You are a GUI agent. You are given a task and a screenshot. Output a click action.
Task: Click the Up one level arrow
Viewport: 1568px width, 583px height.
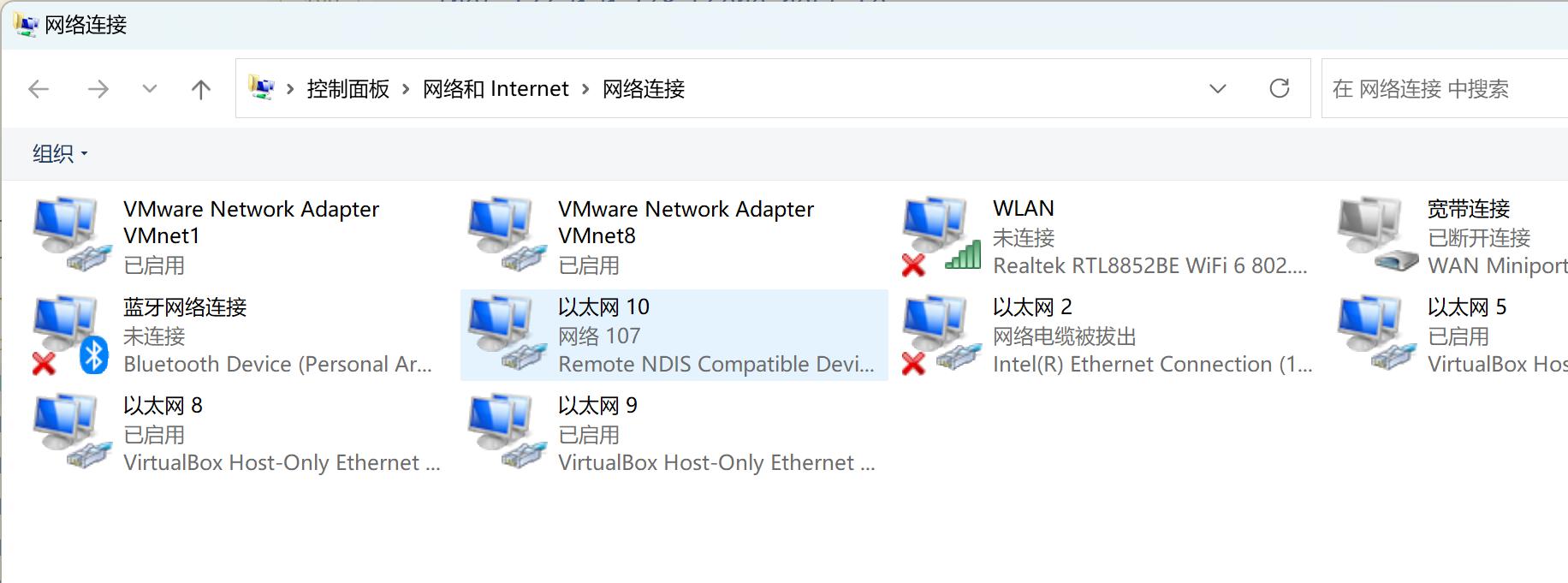point(201,88)
